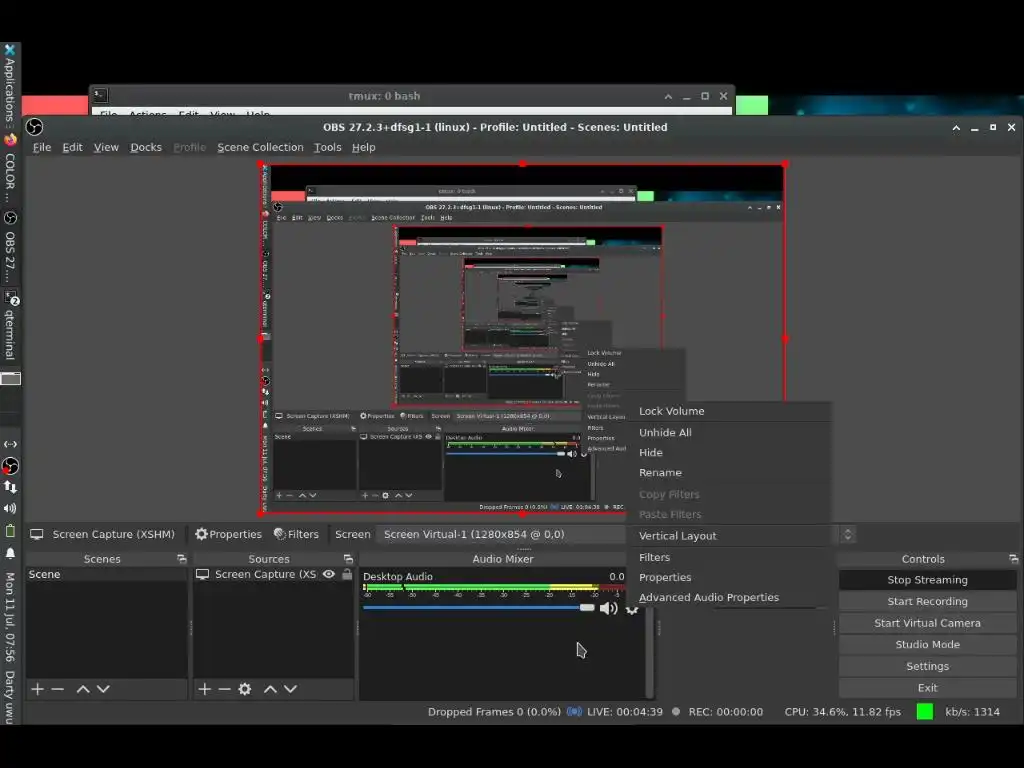Click Start Virtual Camera button
Screen dimensions: 1024x768
coord(927,623)
